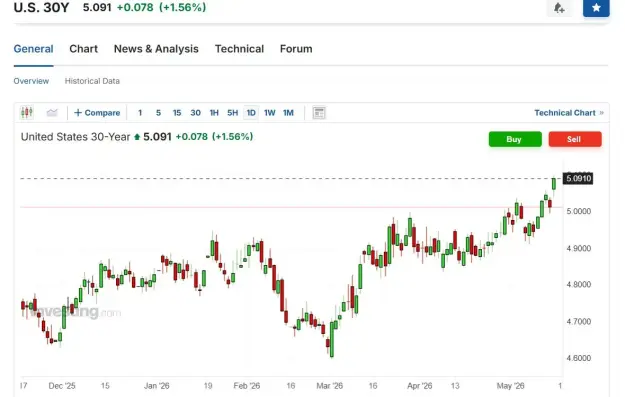Screen dimensions: 625x397
Task: Click the United States 30-Year chart title
Action: point(75,137)
